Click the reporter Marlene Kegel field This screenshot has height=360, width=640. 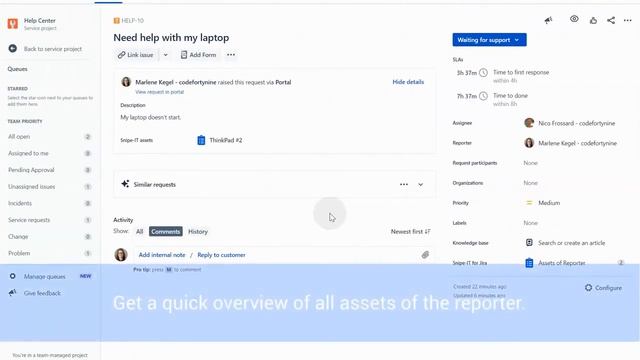[x=570, y=143]
